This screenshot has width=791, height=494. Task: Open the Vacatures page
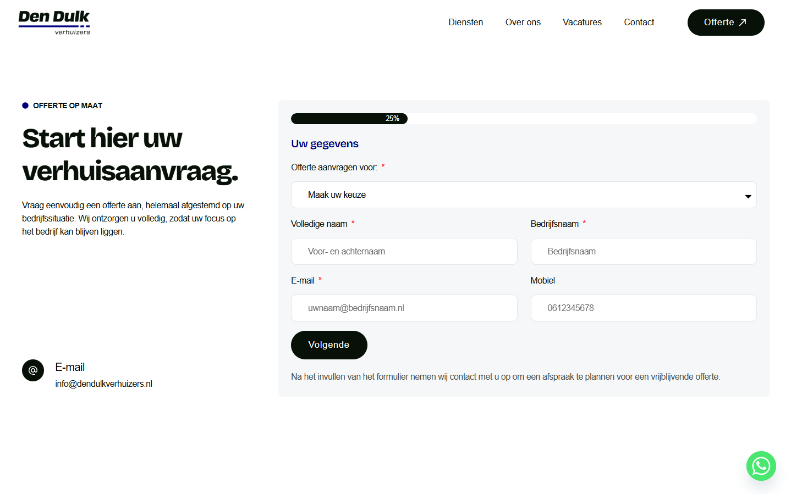click(582, 22)
